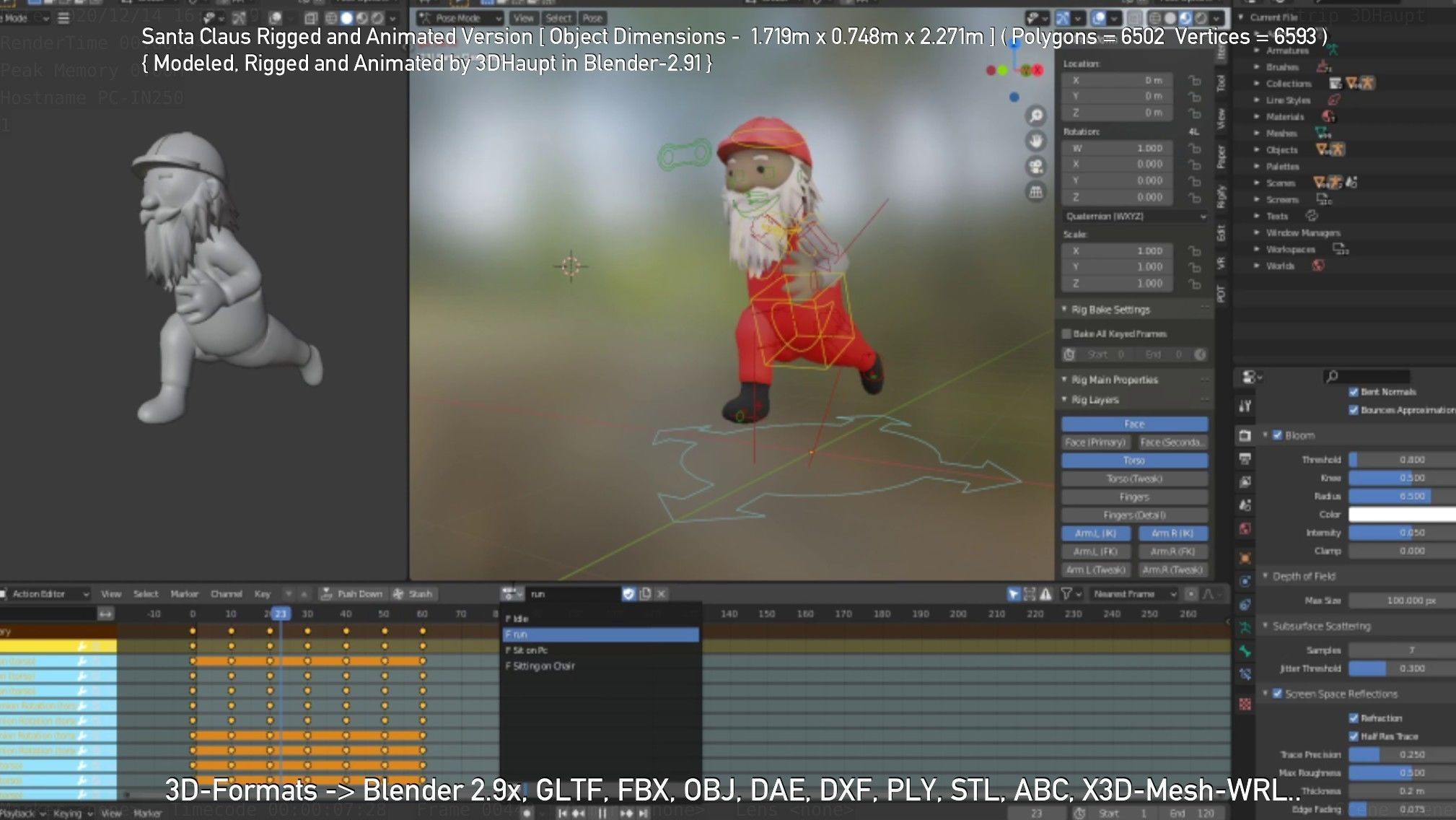
Task: Toggle Screen Space Reflections checkbox
Action: coord(1277,694)
